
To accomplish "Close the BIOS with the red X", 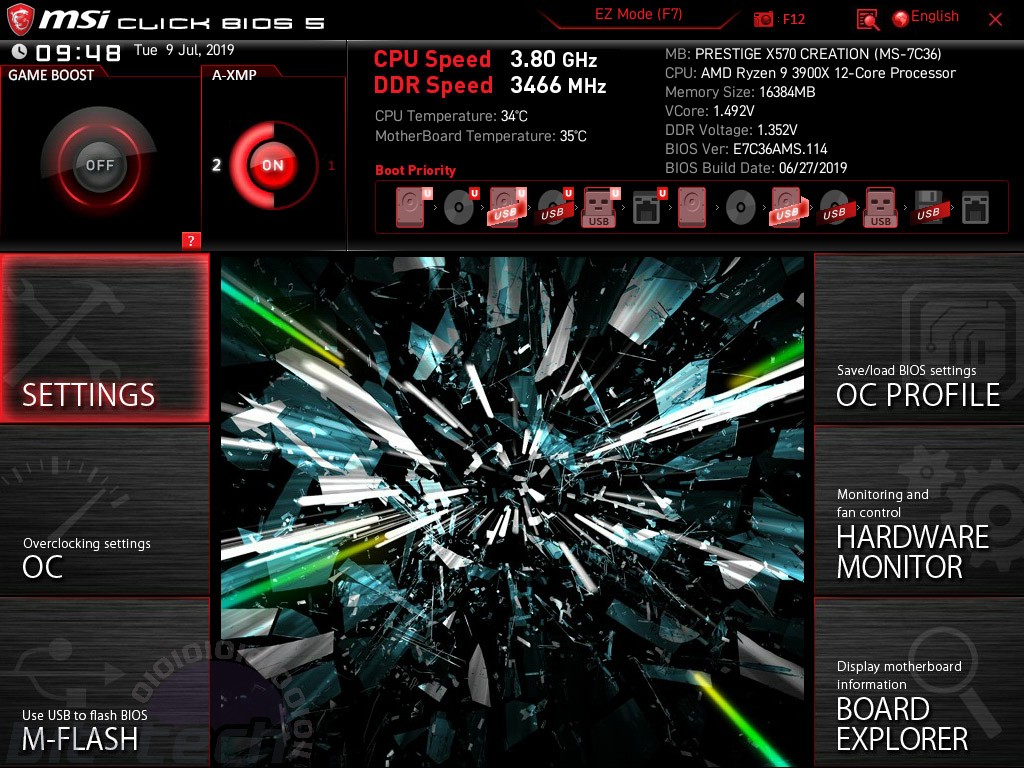I will point(995,20).
